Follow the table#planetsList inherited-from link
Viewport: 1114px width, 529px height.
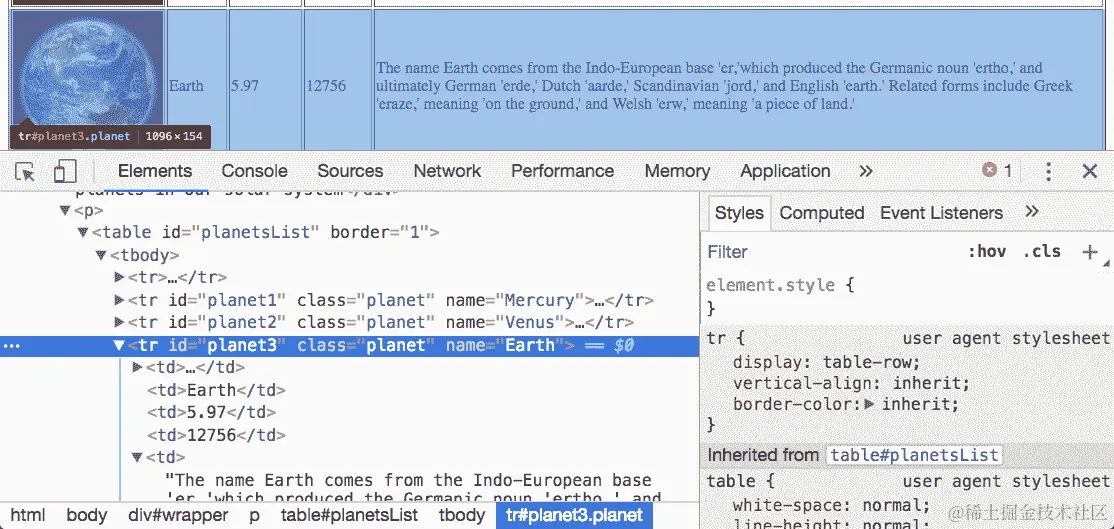pos(916,455)
